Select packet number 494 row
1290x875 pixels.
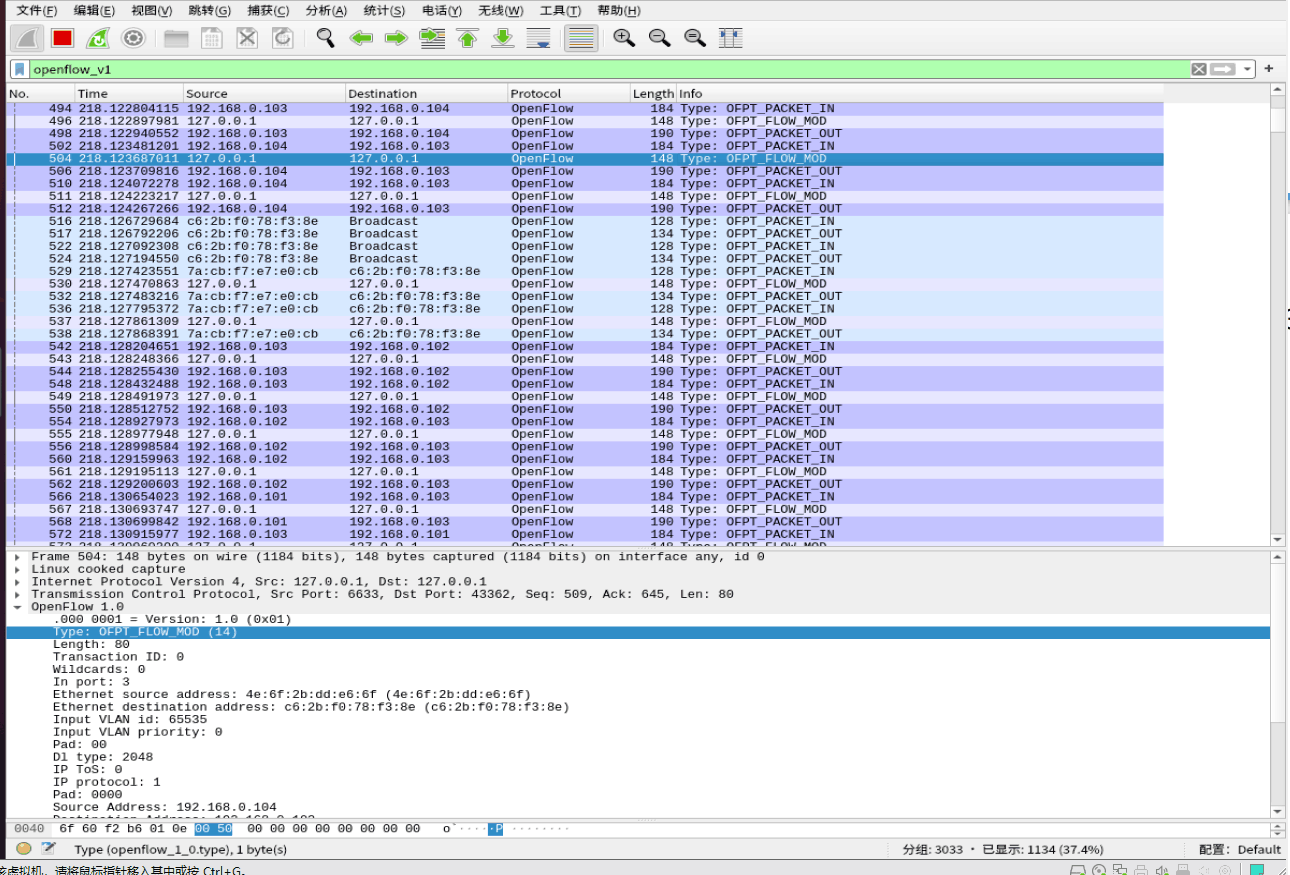[x=585, y=108]
